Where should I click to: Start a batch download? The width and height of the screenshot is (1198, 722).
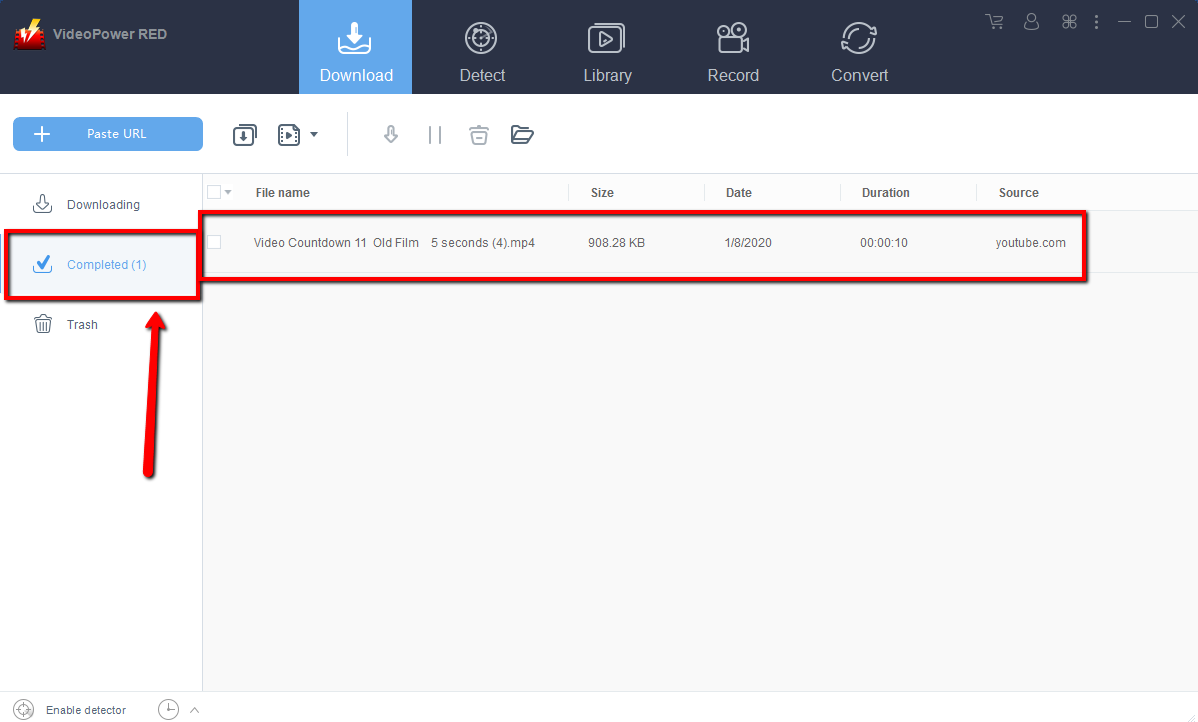point(244,134)
